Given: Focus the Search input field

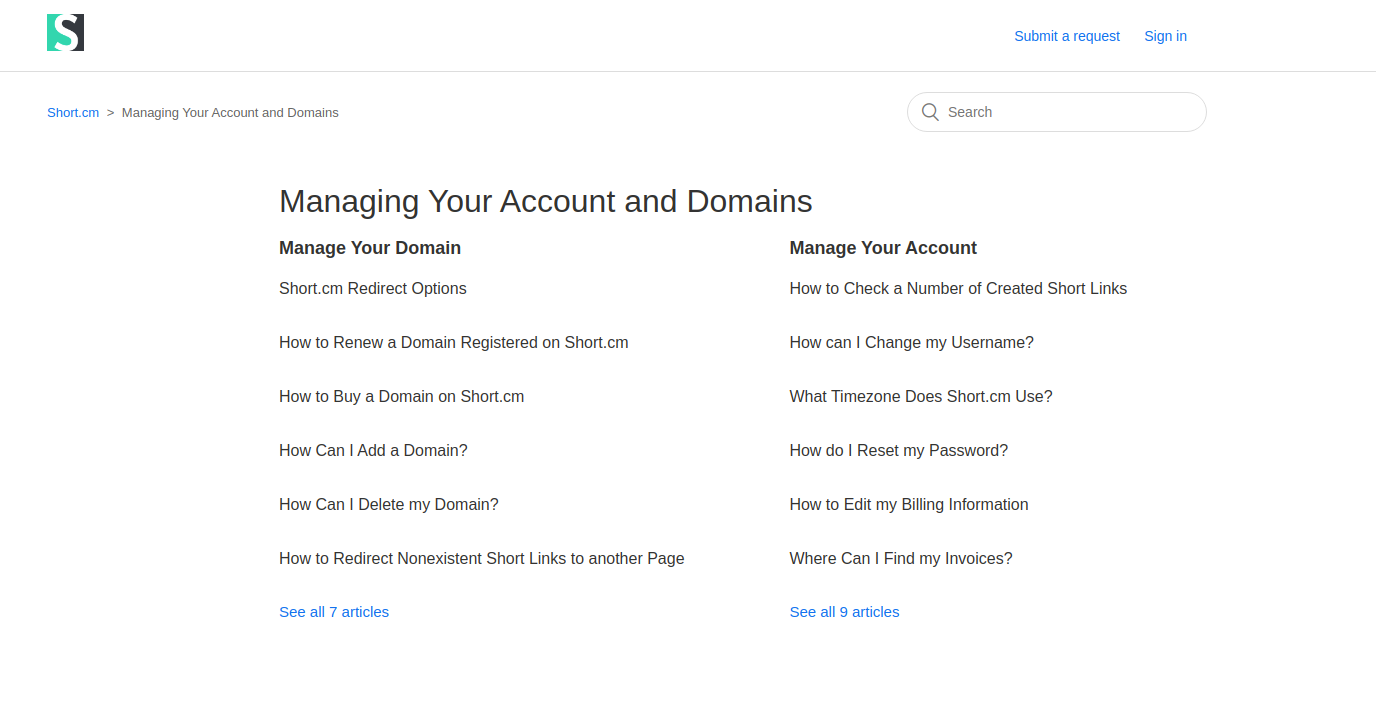Looking at the screenshot, I should tap(1056, 112).
